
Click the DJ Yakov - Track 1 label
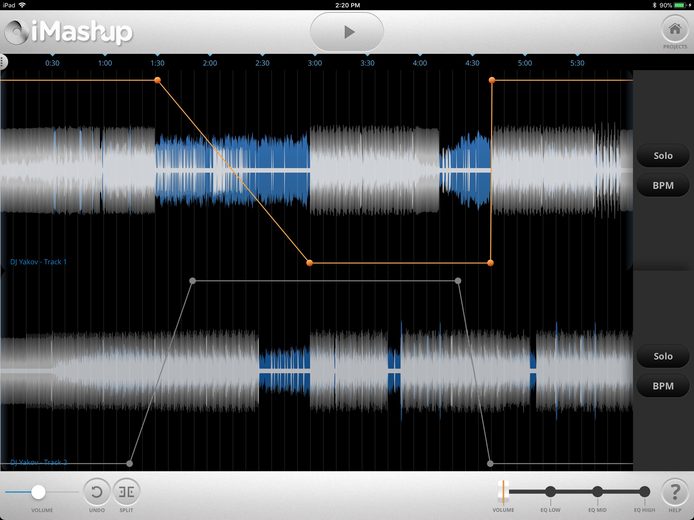(x=39, y=262)
